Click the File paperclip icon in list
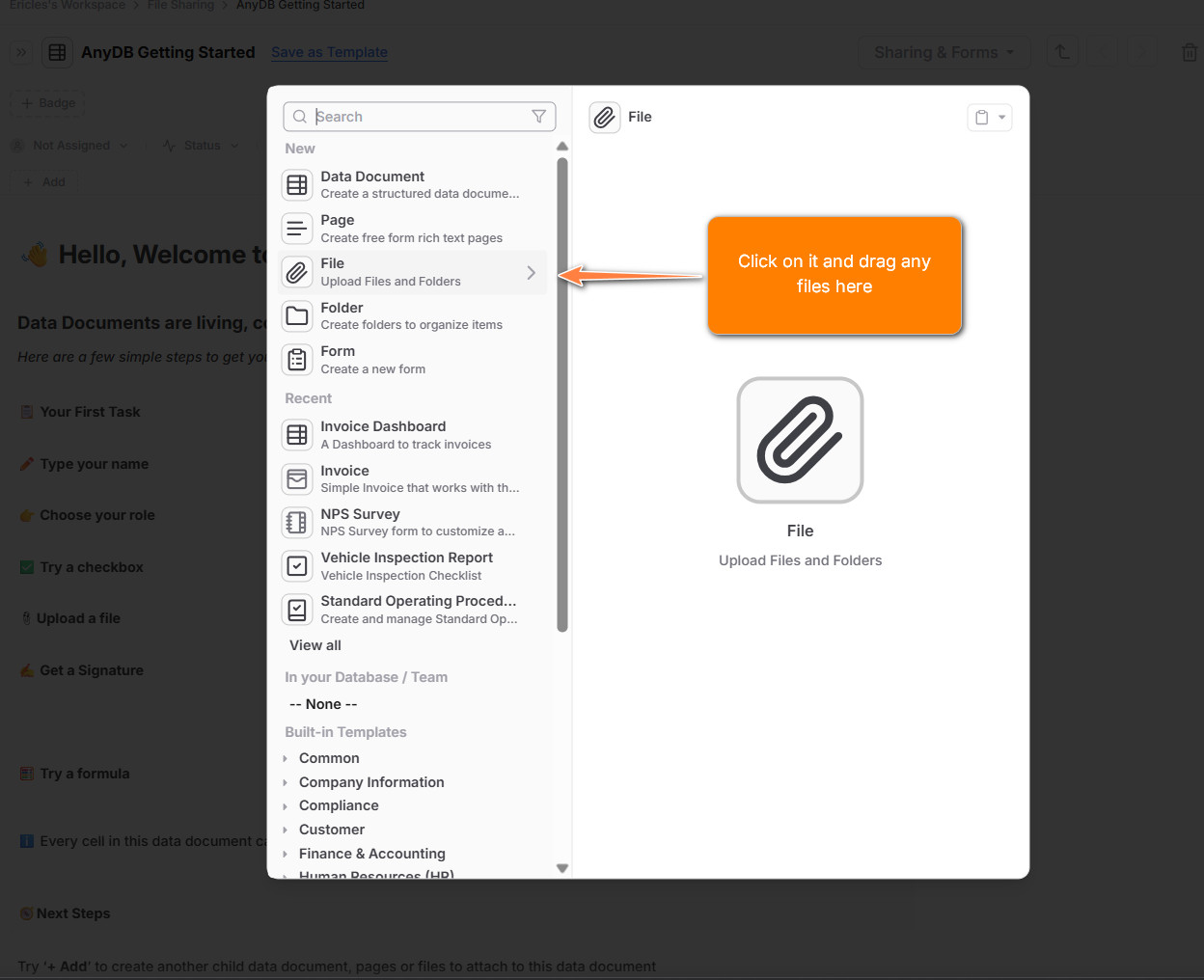1204x980 pixels. tap(297, 272)
